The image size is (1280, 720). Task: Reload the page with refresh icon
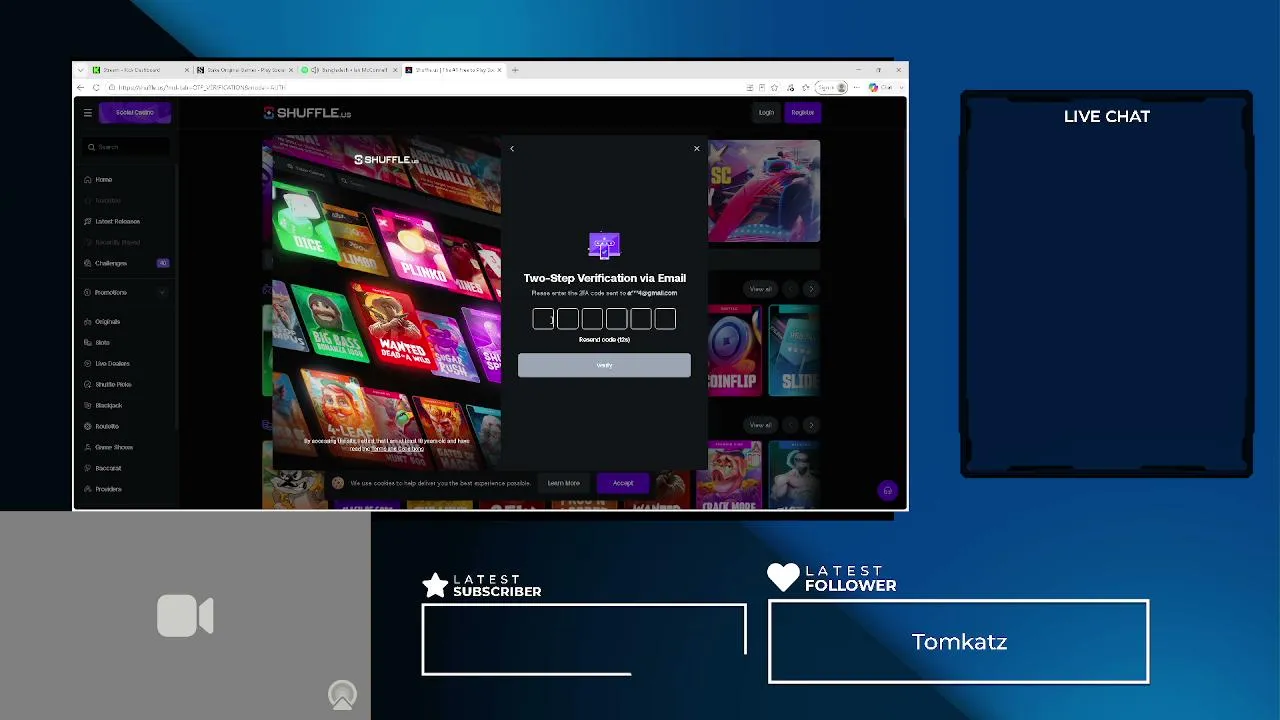(x=96, y=88)
